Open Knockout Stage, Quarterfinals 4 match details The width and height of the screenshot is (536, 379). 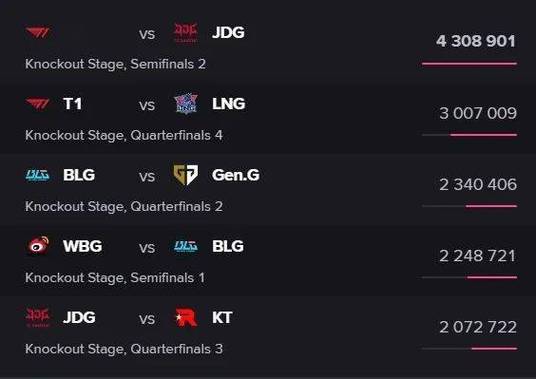pyautogui.click(x=124, y=135)
